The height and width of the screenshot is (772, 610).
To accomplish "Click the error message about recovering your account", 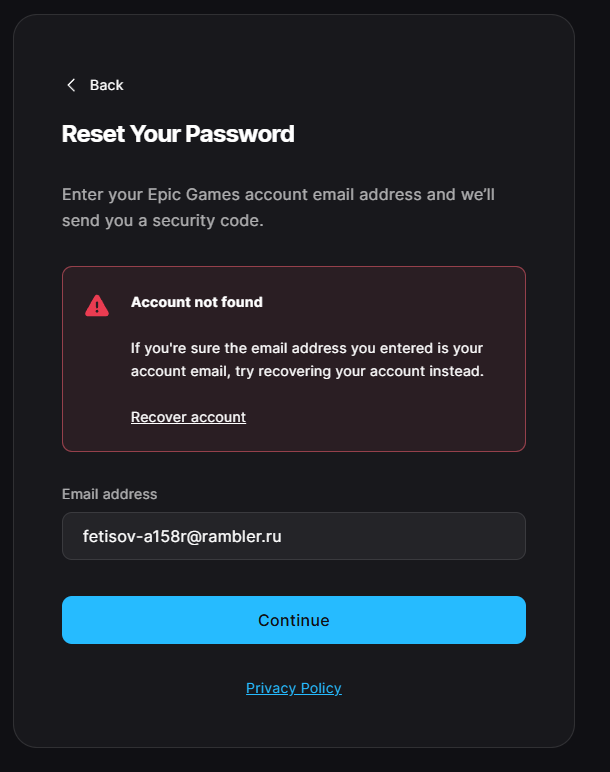I will [307, 359].
